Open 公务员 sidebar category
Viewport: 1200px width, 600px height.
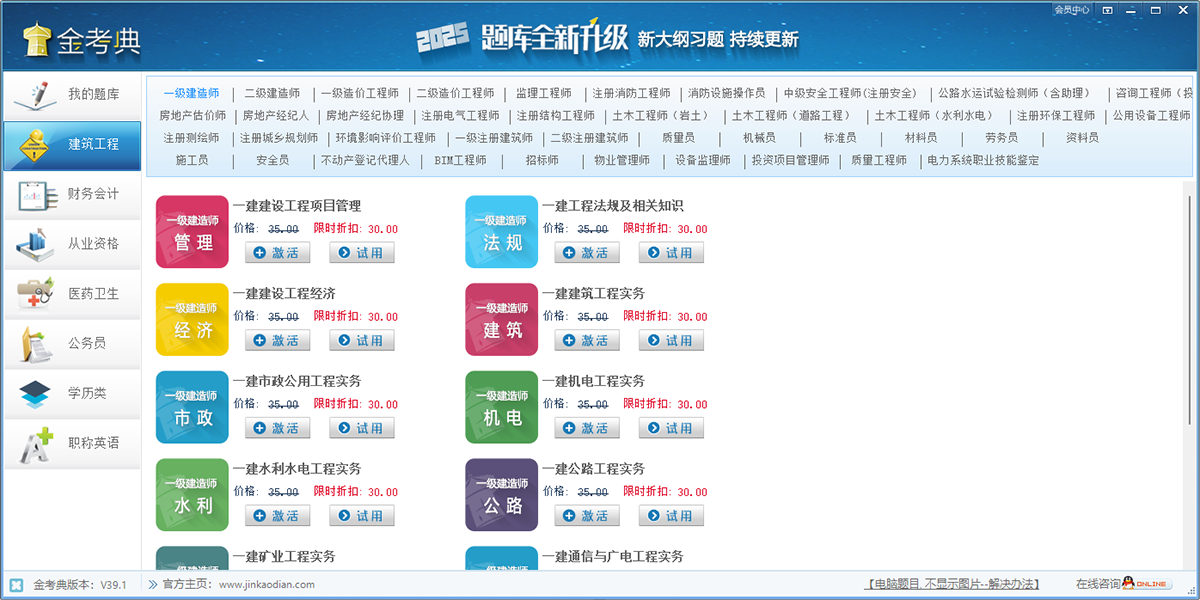coord(72,343)
